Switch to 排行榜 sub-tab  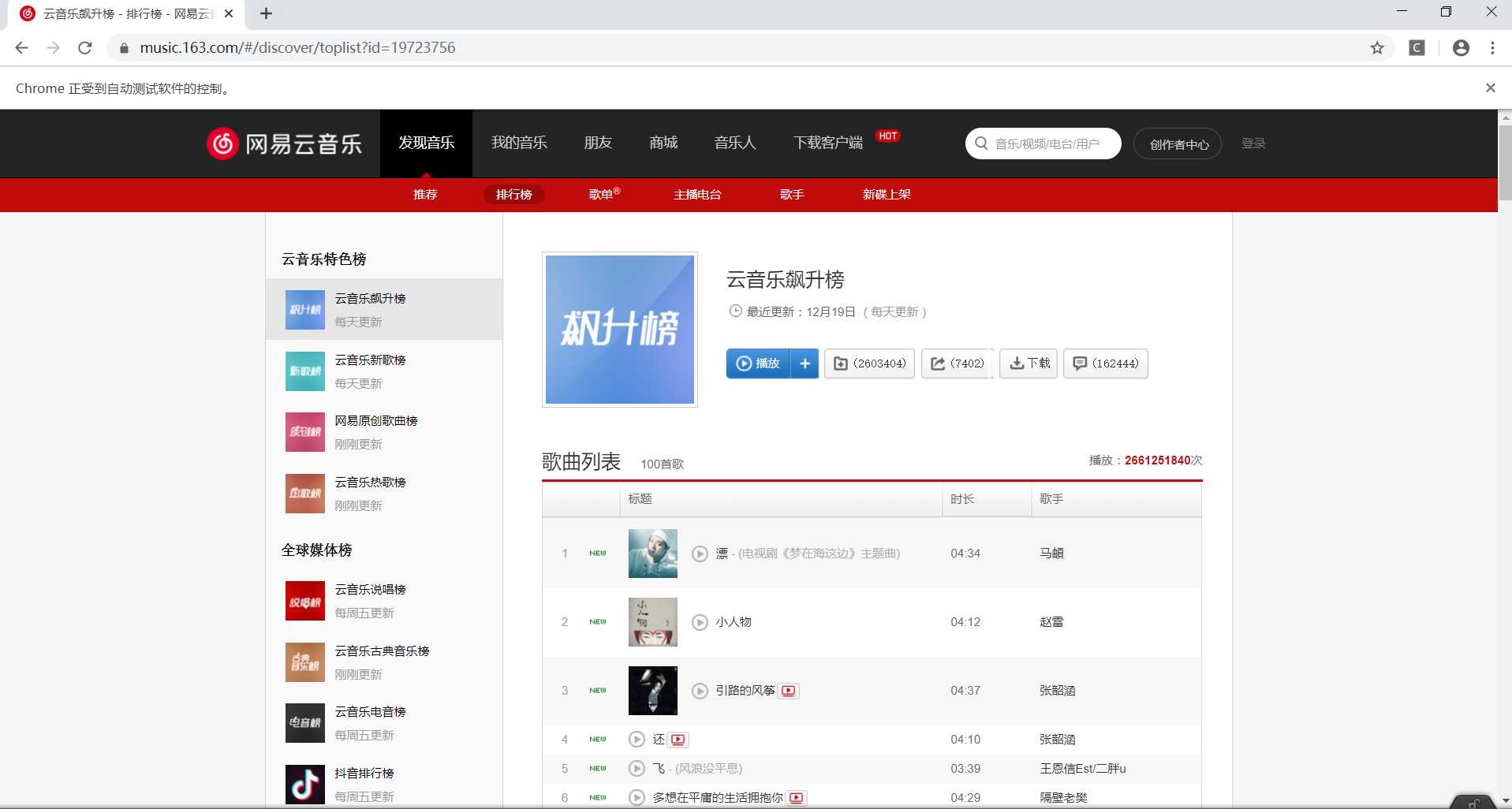click(514, 195)
